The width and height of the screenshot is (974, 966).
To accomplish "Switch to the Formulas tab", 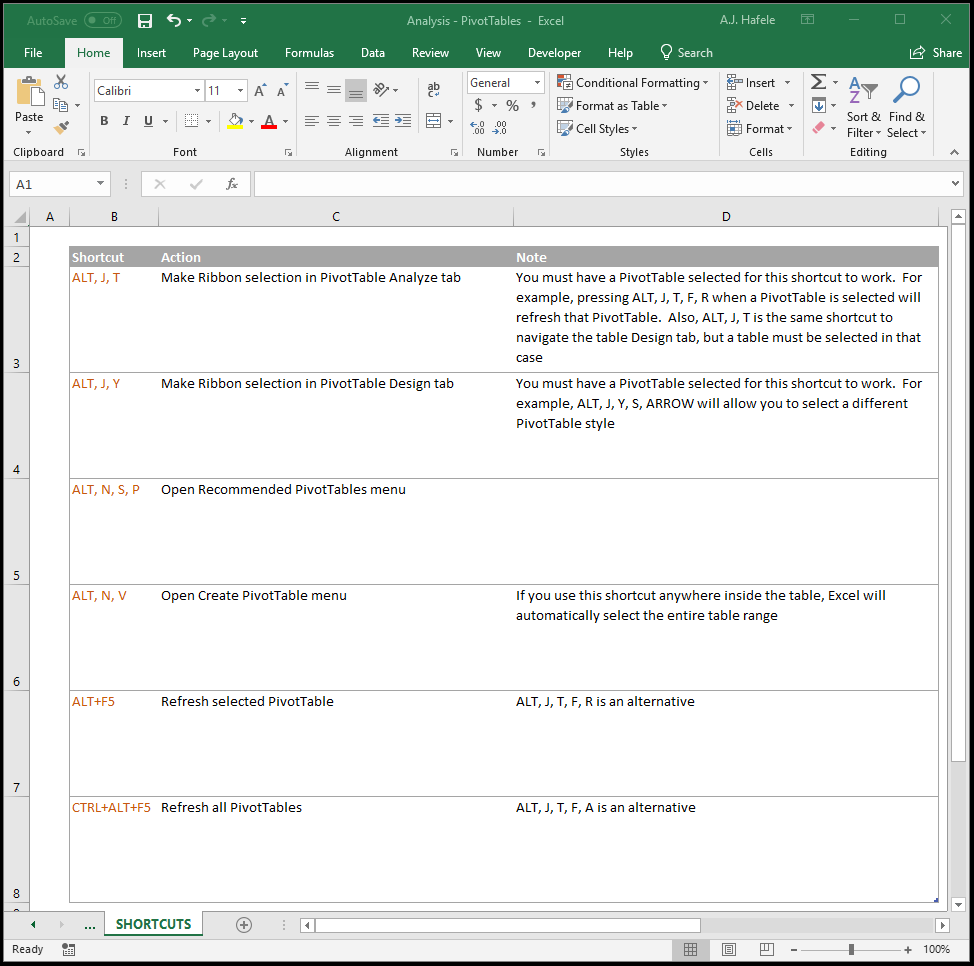I will [309, 53].
